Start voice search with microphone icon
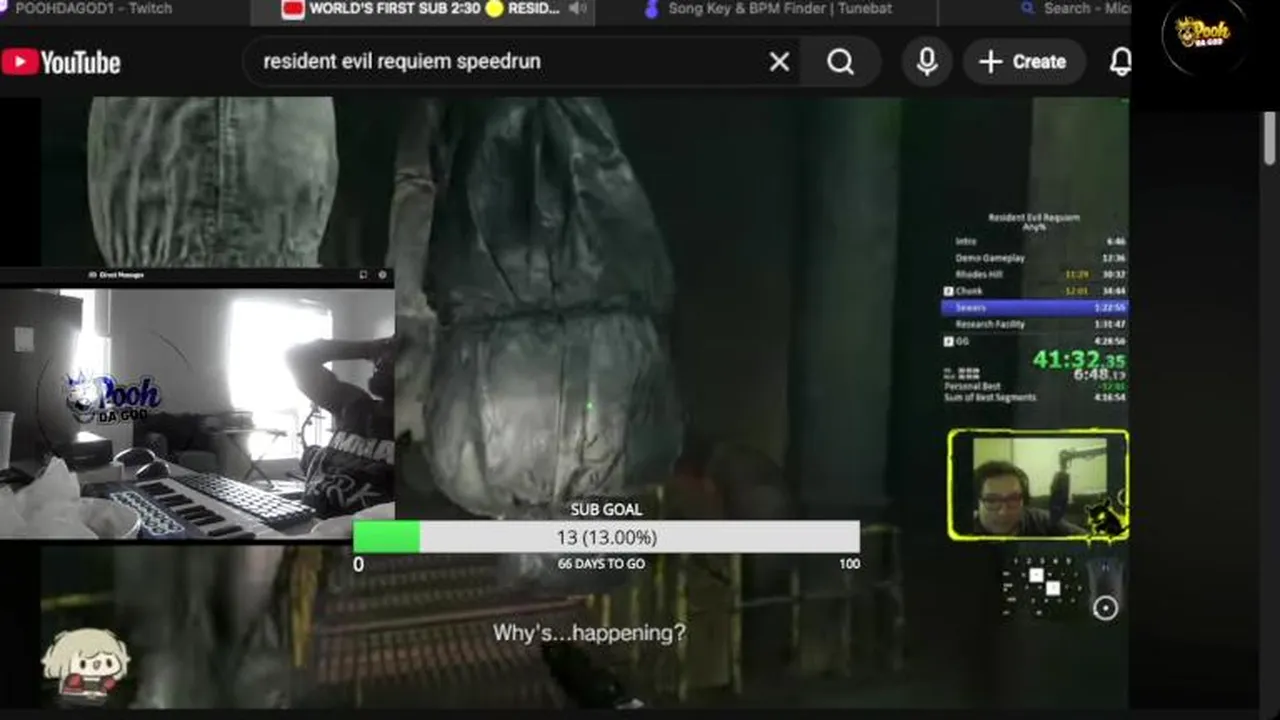Image resolution: width=1280 pixels, height=720 pixels. [927, 62]
